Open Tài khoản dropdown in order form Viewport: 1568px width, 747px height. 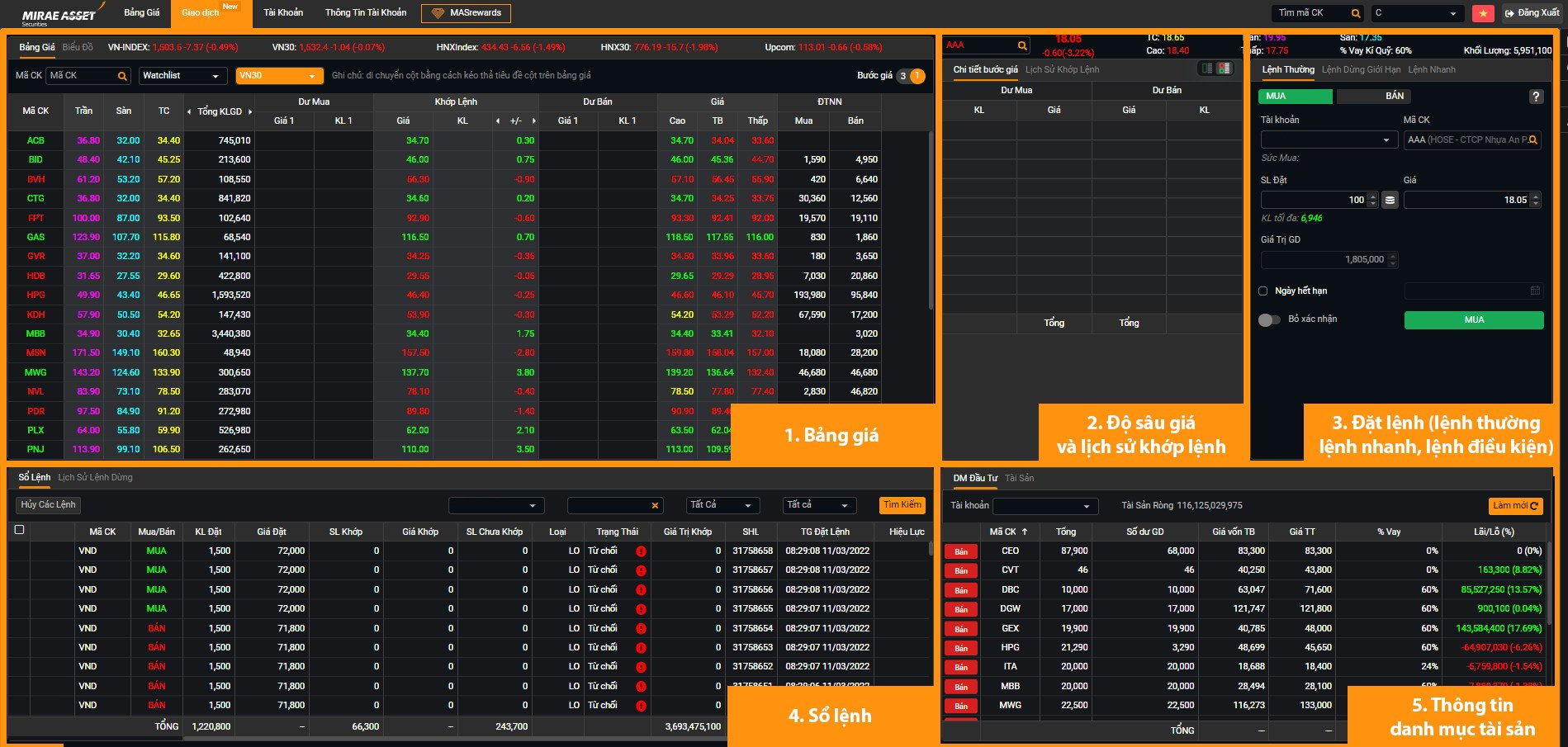coord(1328,140)
